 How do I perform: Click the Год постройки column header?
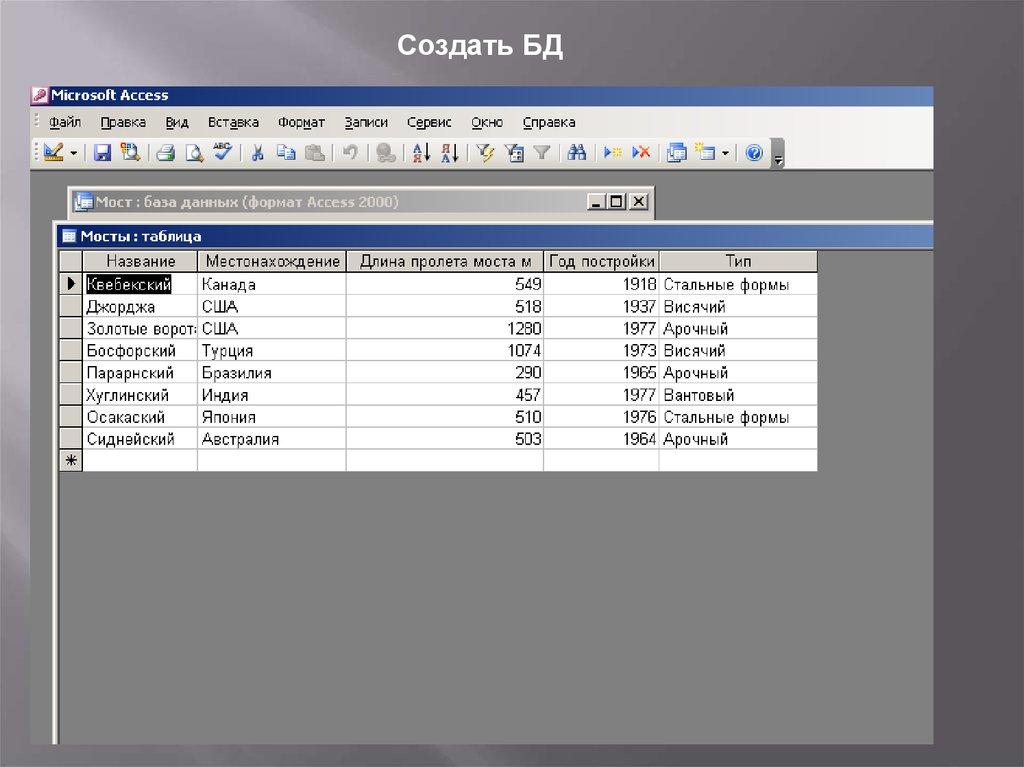point(601,262)
